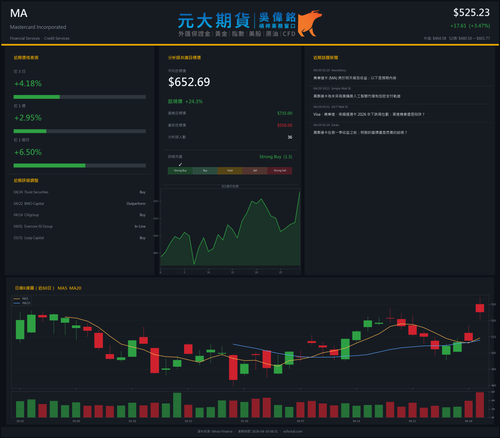Select the Strong Buy segment of rating bar
Viewport: 500px width, 438px height.
tap(180, 171)
